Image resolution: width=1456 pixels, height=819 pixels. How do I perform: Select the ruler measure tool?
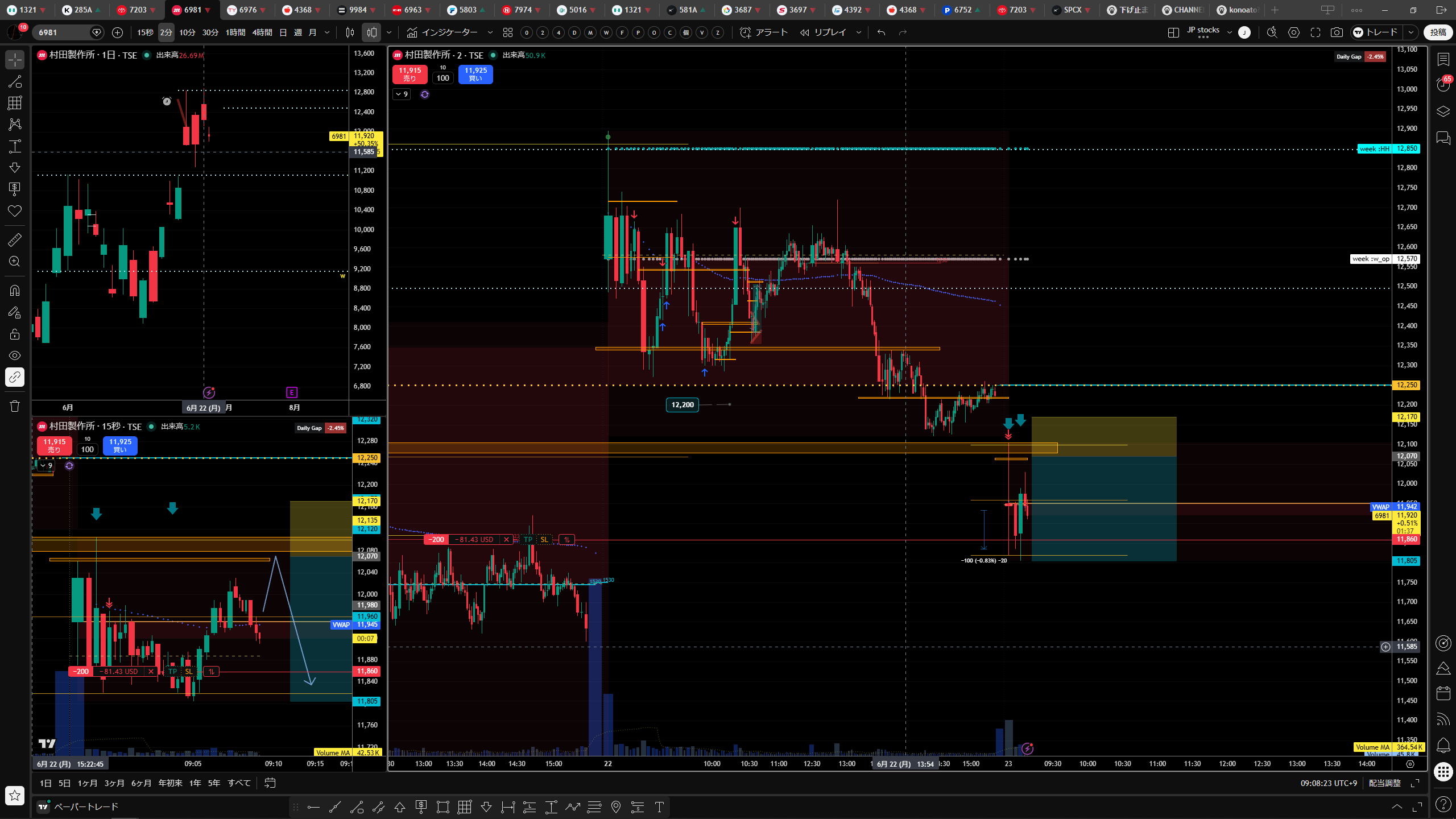click(15, 240)
